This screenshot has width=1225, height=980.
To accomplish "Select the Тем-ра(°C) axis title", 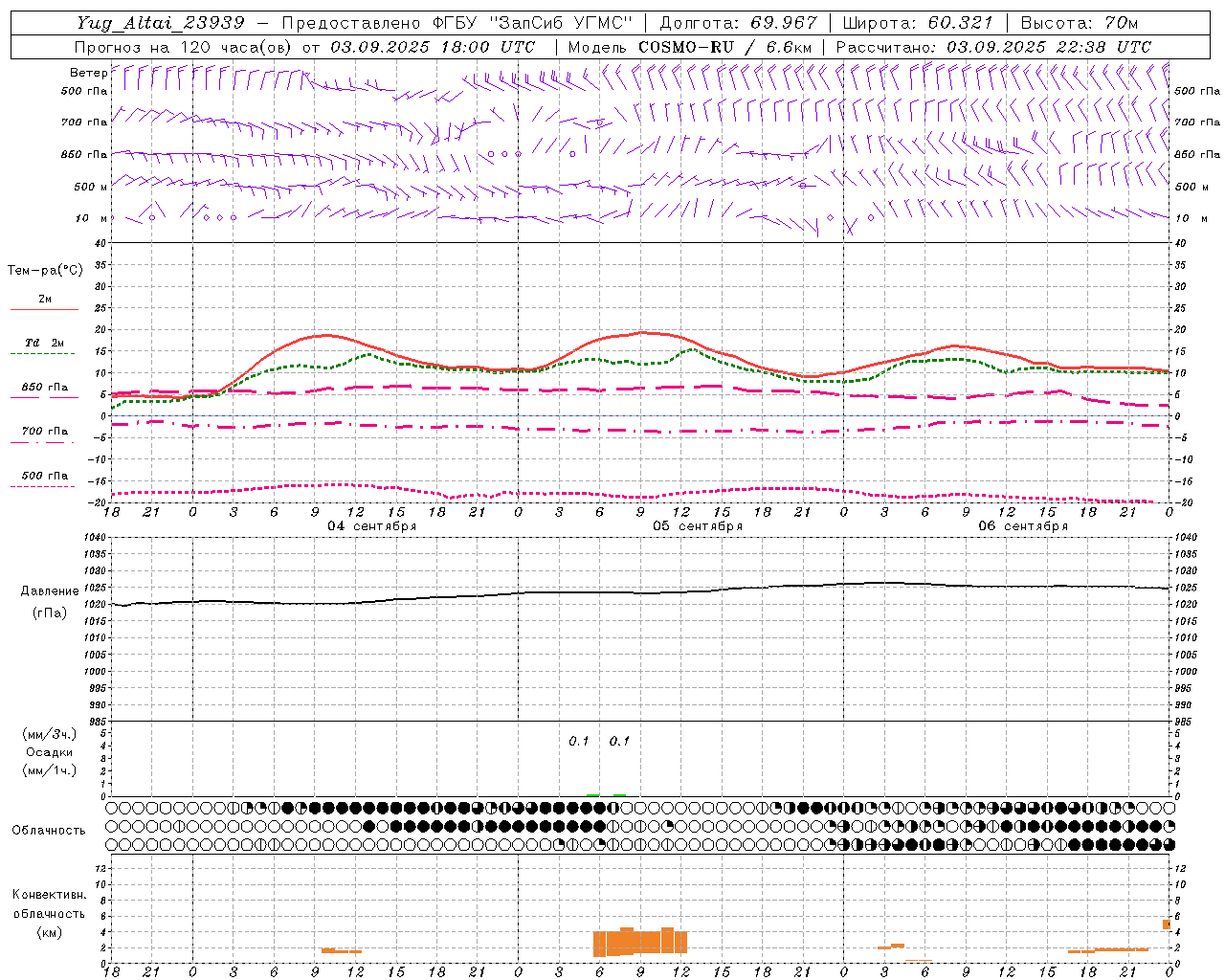I will click(45, 271).
